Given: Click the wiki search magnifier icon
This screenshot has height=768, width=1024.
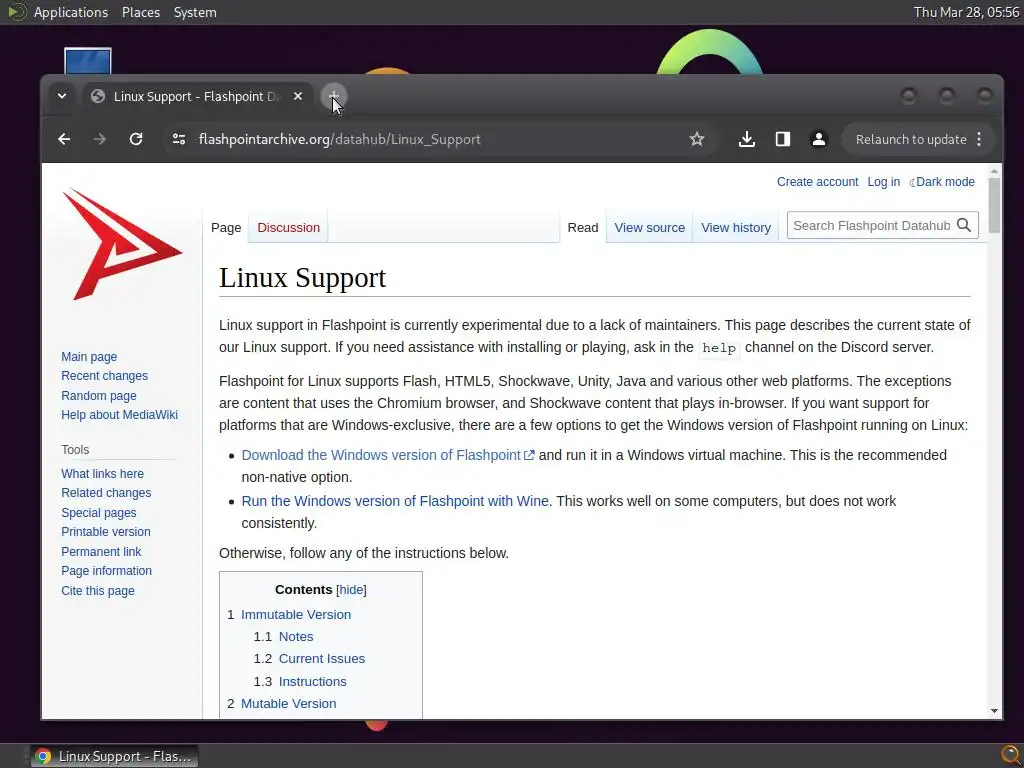Looking at the screenshot, I should point(964,225).
